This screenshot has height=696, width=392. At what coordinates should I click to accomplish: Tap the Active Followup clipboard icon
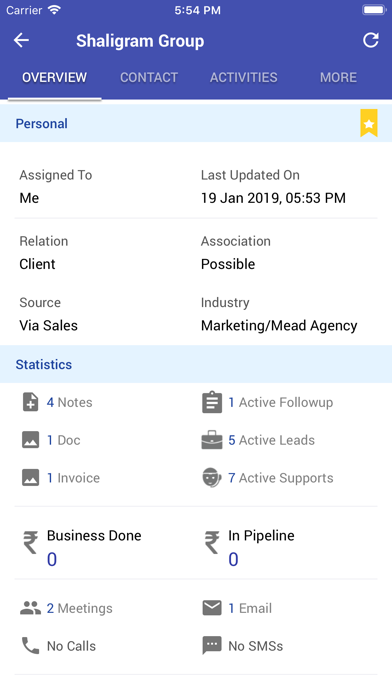[x=212, y=402]
